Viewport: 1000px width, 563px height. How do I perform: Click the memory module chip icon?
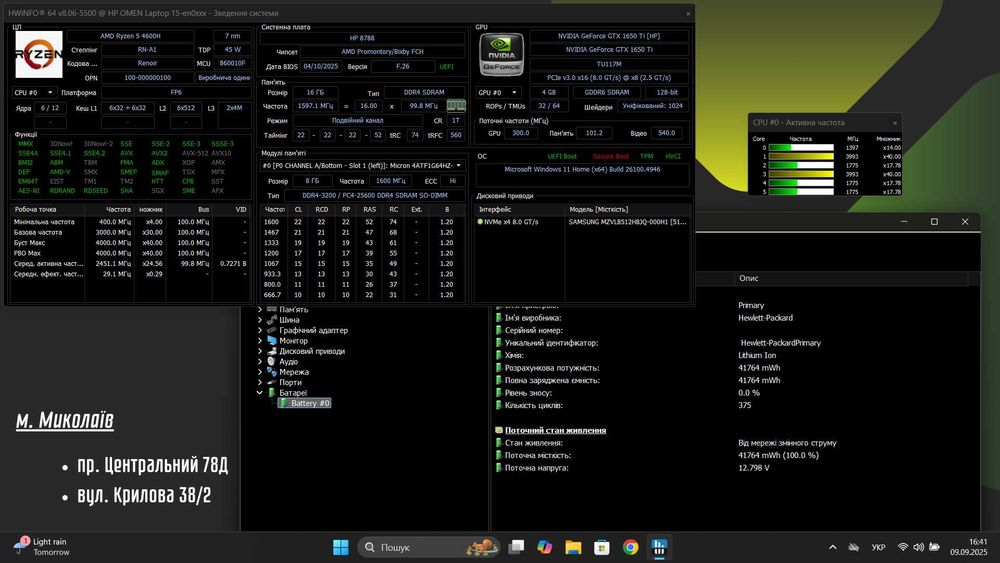click(456, 105)
